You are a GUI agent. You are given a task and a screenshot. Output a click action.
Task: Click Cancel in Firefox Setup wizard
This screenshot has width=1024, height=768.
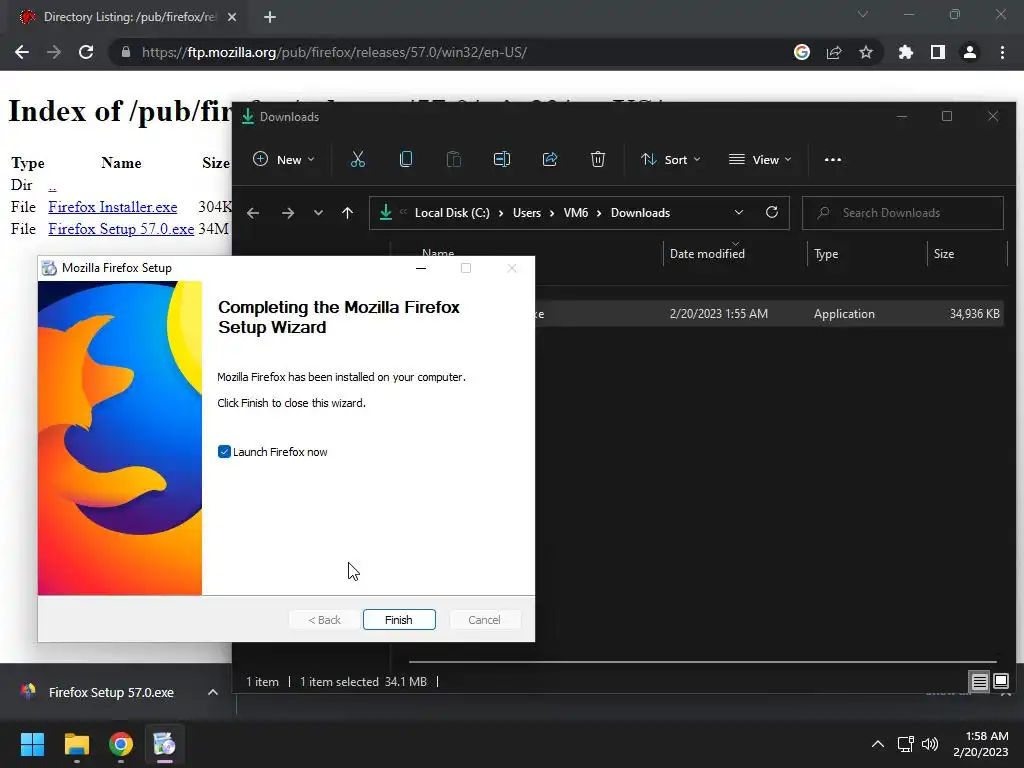(484, 620)
